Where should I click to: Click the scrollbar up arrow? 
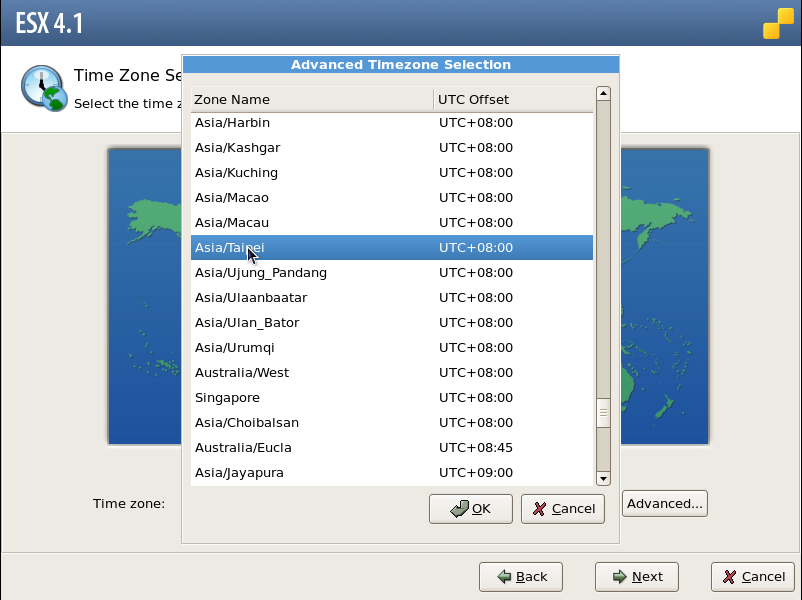pyautogui.click(x=604, y=93)
